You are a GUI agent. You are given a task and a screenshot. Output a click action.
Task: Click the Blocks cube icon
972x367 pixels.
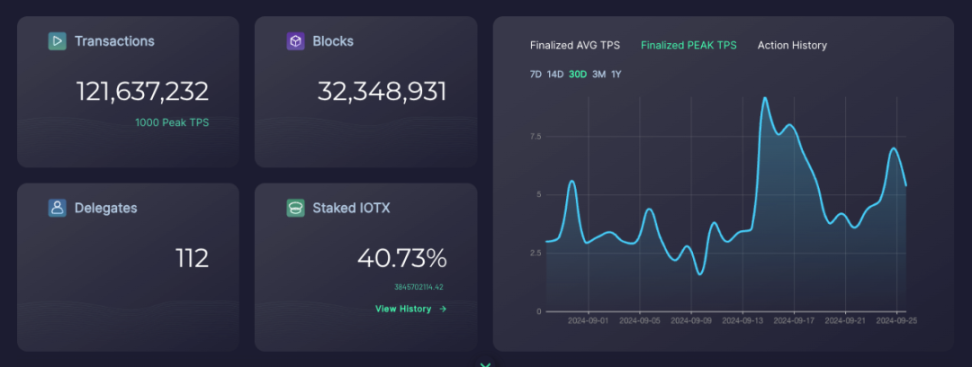(296, 42)
